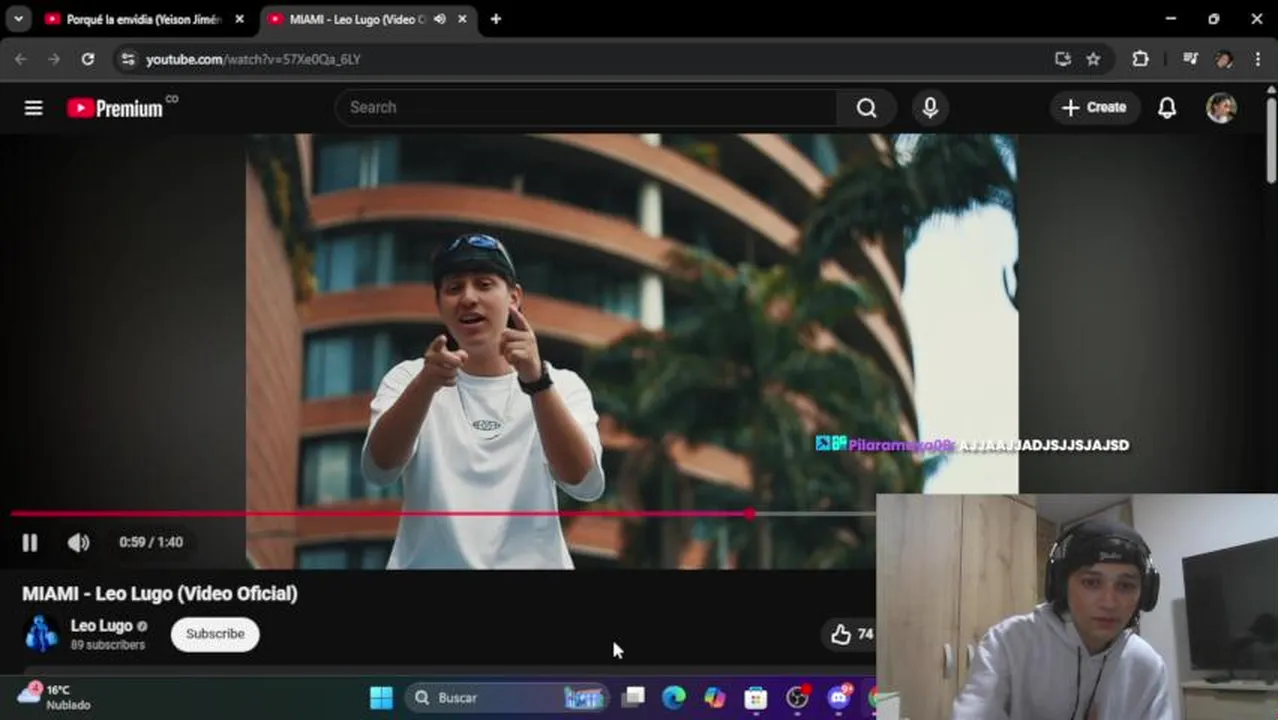1278x720 pixels.
Task: Install the app via address bar icon
Action: 1063,59
